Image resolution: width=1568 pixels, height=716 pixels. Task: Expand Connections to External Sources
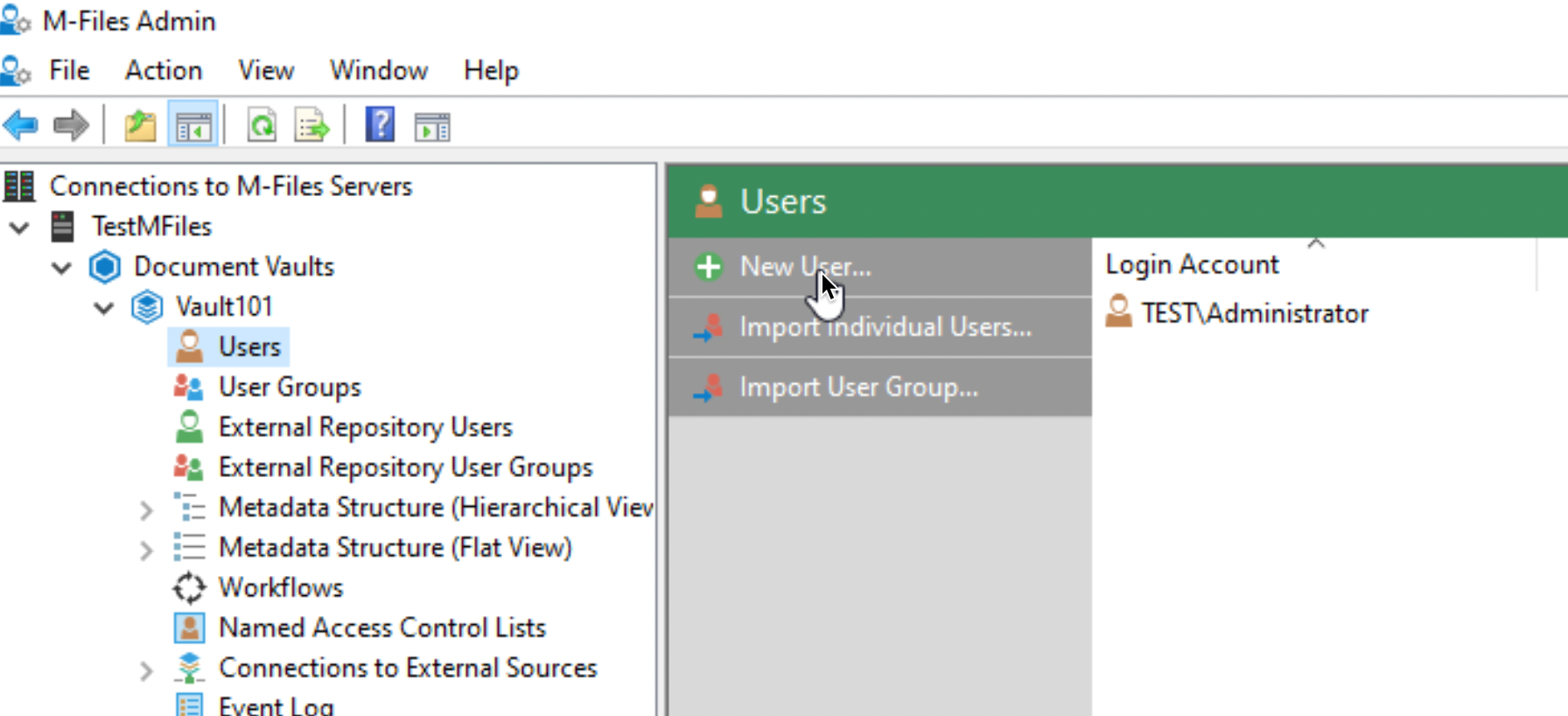pos(146,670)
